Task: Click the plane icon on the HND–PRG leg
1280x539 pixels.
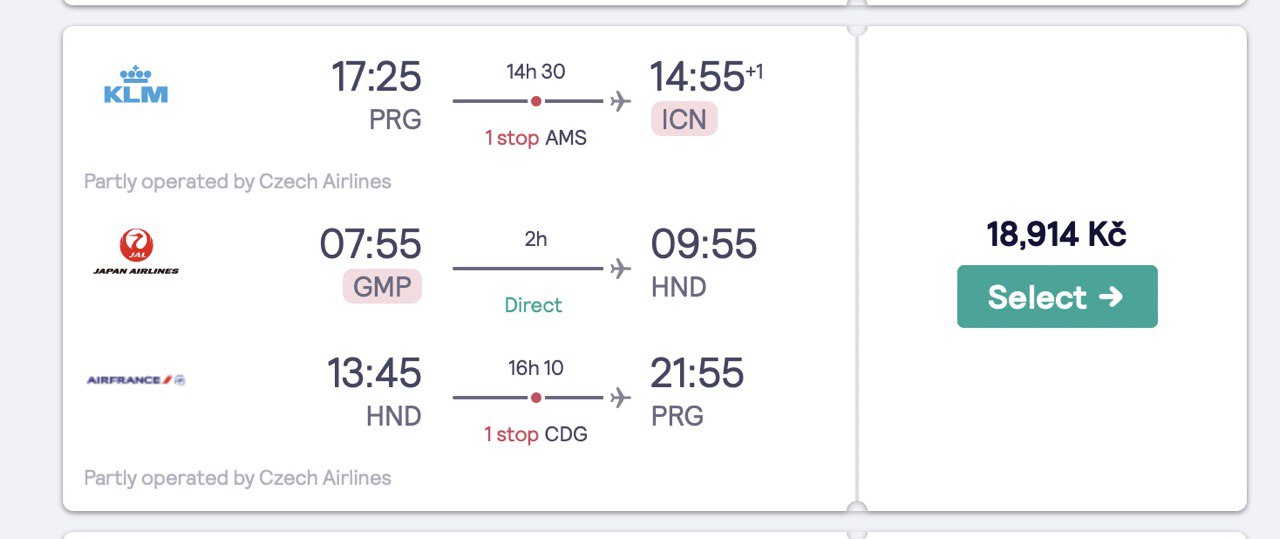Action: coord(621,397)
